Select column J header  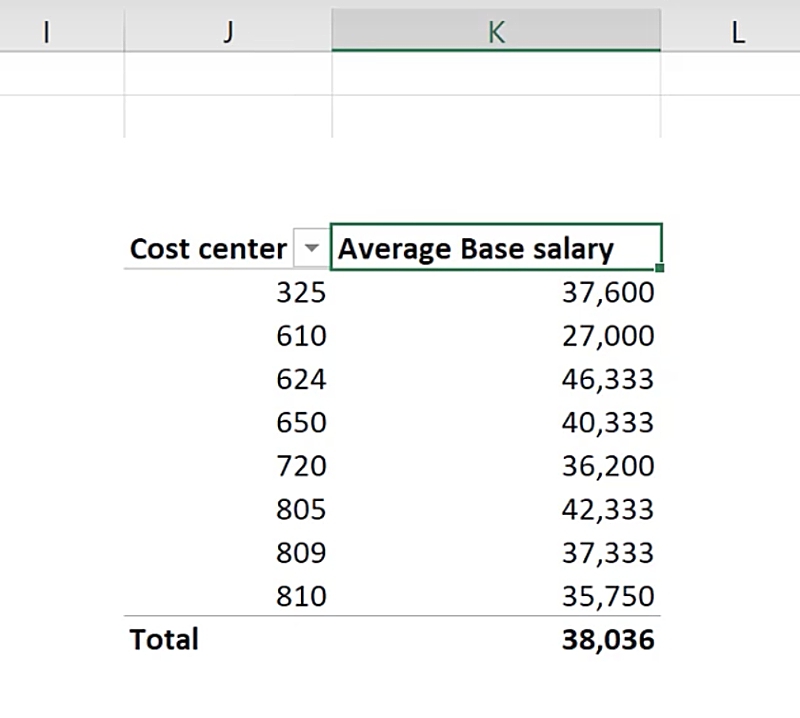coord(228,31)
